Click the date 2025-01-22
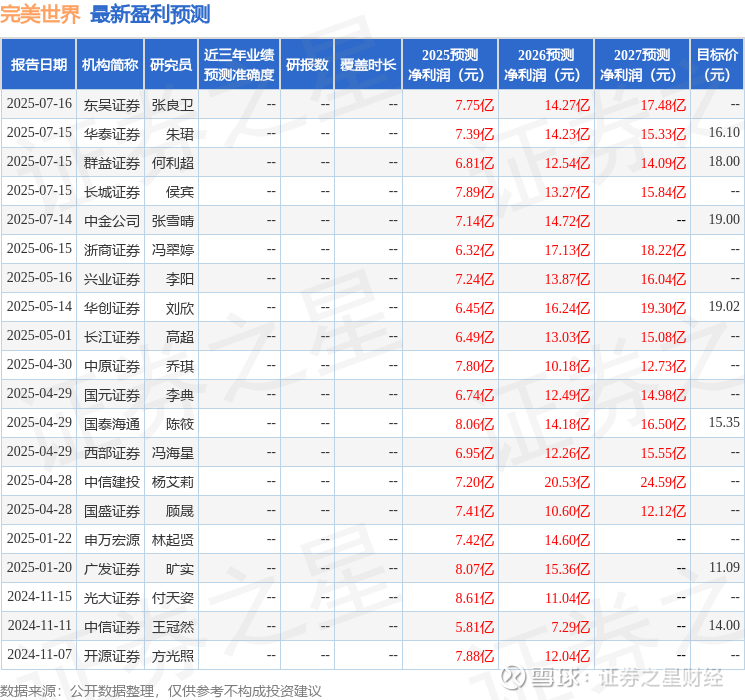The width and height of the screenshot is (745, 700). pos(39,538)
